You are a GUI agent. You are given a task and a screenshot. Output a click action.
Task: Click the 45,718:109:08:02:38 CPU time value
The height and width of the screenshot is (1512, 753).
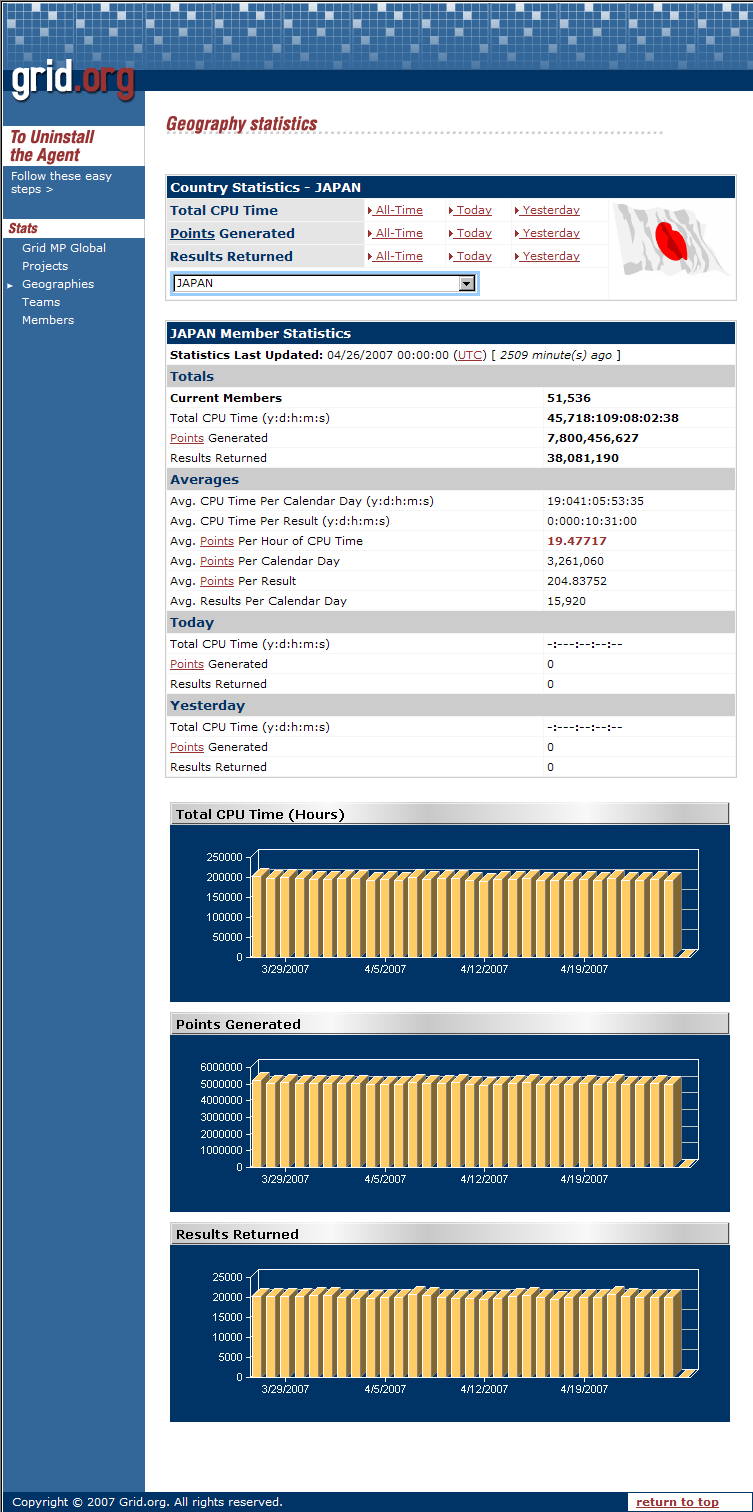tap(613, 418)
